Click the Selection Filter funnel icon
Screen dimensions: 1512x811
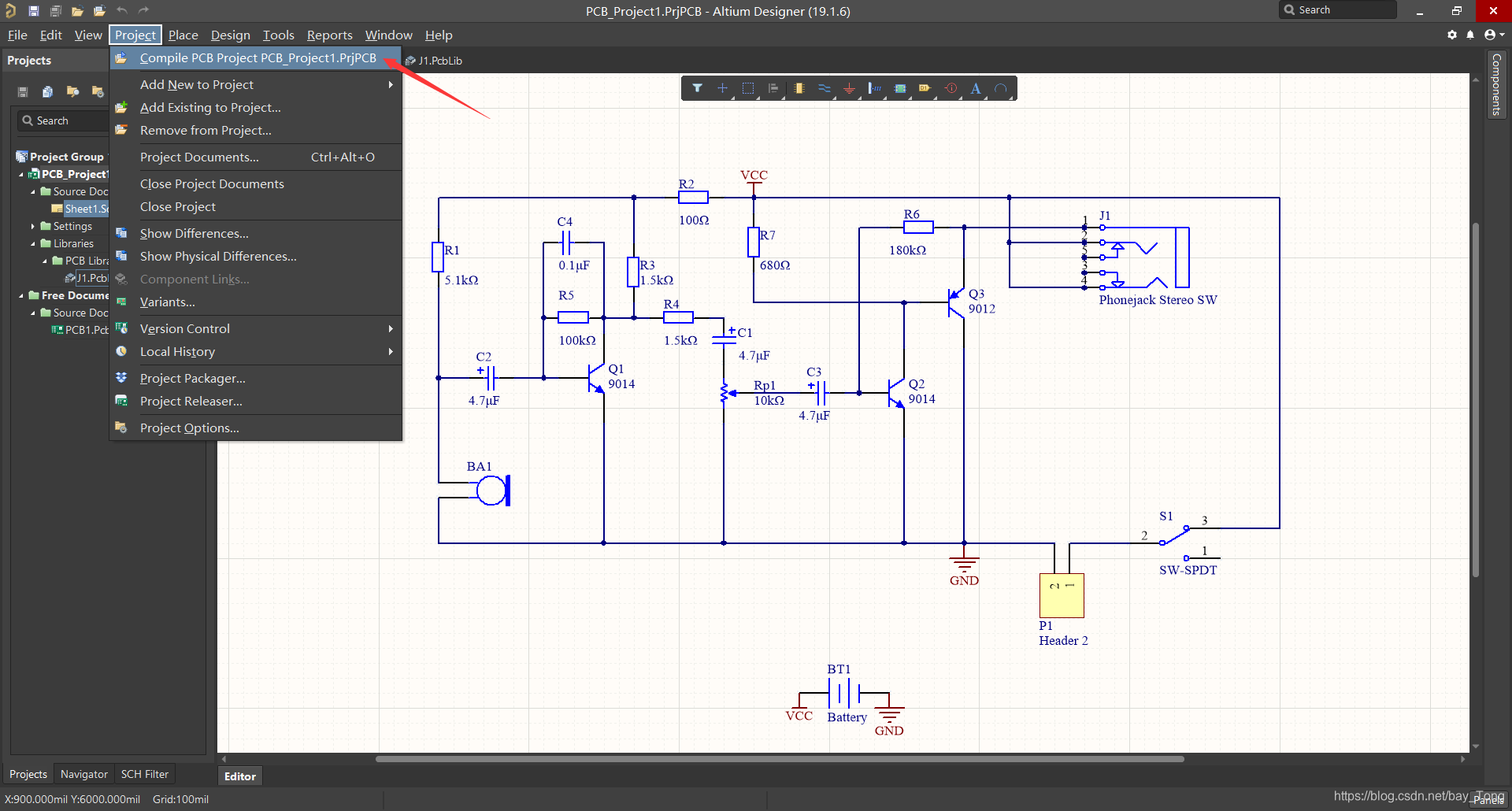pos(697,88)
